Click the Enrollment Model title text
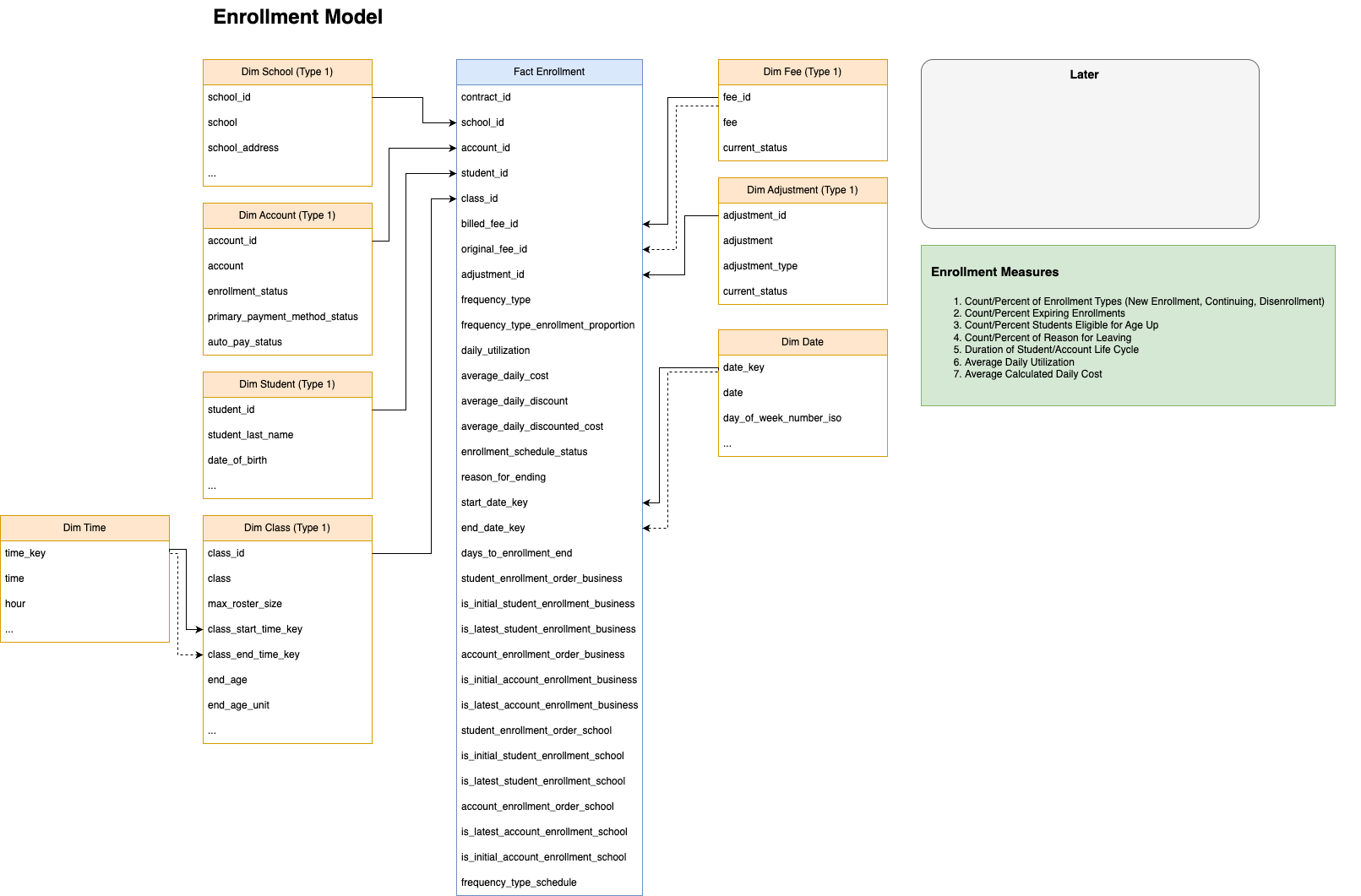Viewport: 1361px width, 896px height. (x=297, y=17)
